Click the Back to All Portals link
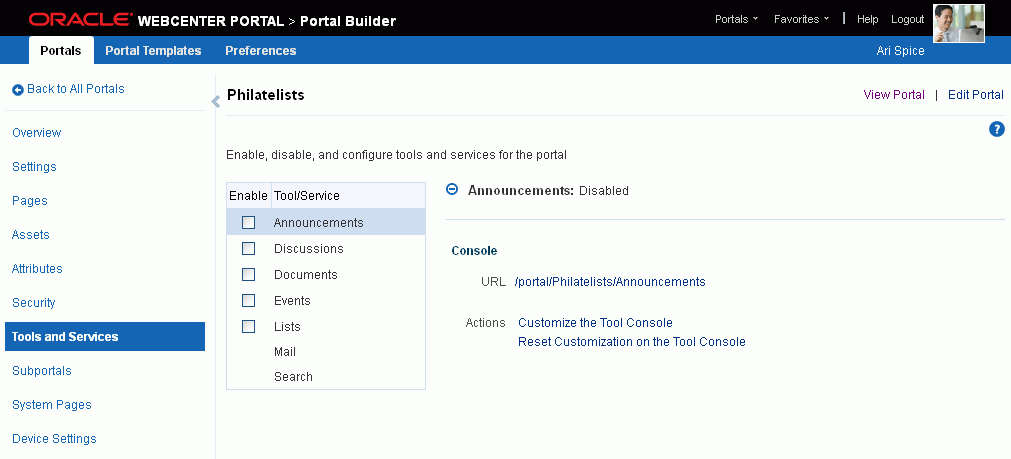Screen dimensions: 1011x459 75,89
